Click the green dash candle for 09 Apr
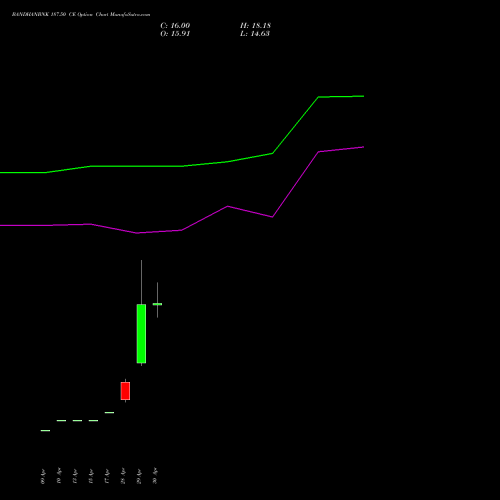 click(45, 431)
